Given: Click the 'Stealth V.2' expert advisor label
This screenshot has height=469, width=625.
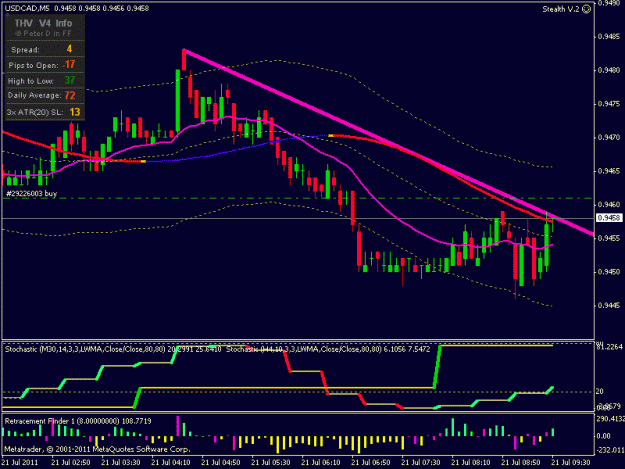Looking at the screenshot, I should coord(560,9).
